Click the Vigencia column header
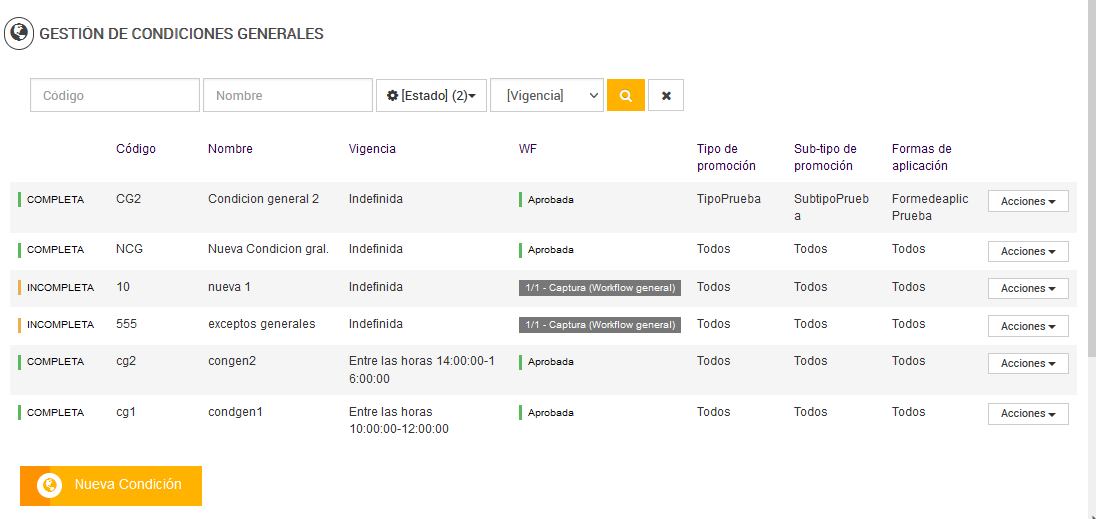The image size is (1096, 519). [x=372, y=149]
